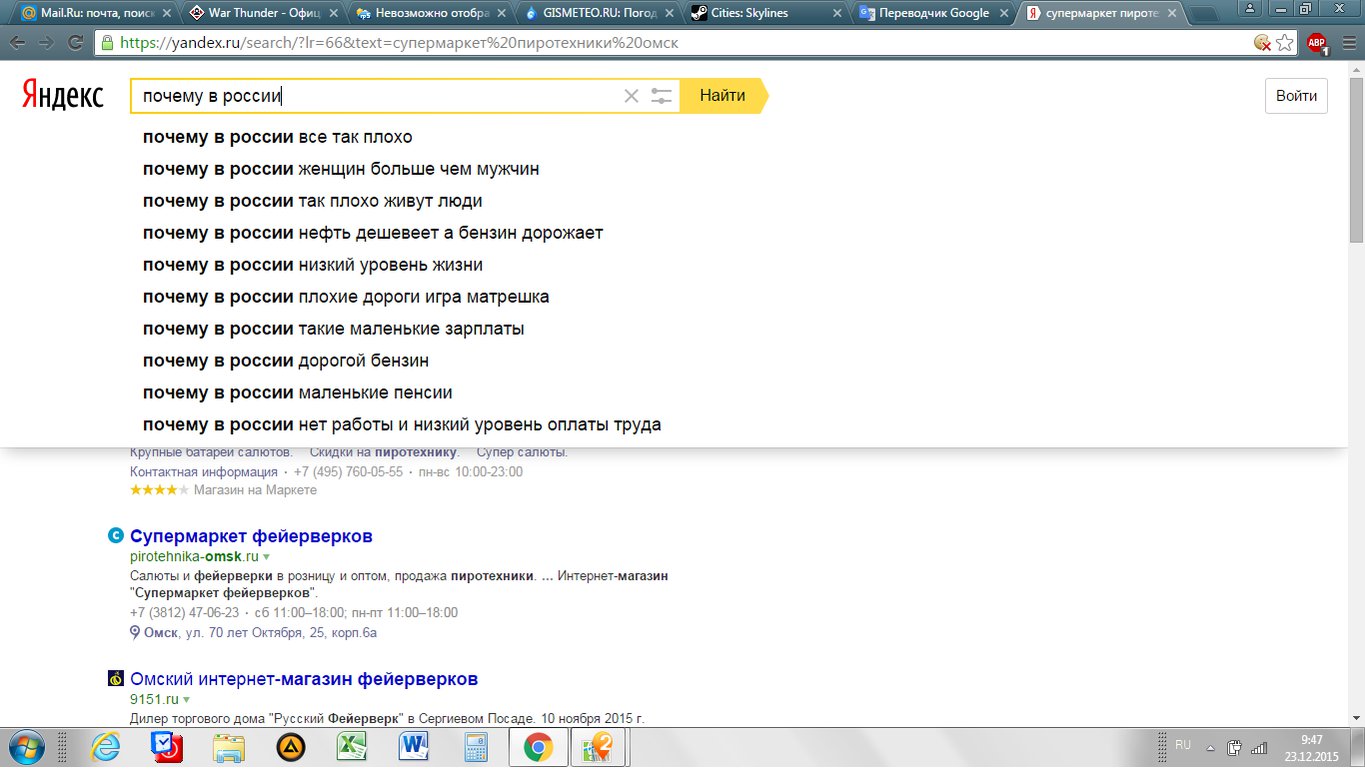Open Adblock Plus extension icon
The height and width of the screenshot is (769, 1365).
point(1317,43)
